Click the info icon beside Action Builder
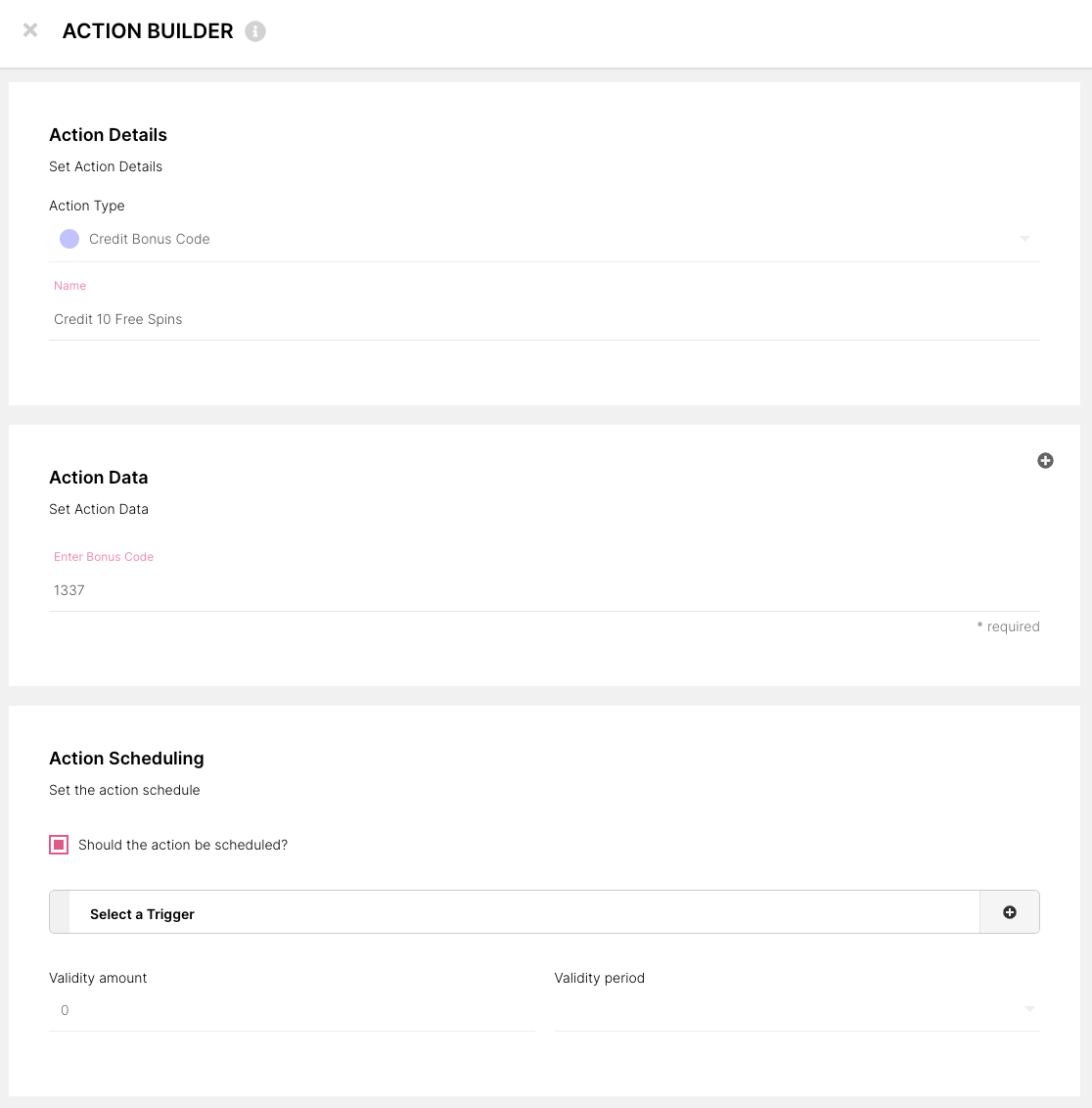The width and height of the screenshot is (1092, 1108). click(x=255, y=31)
